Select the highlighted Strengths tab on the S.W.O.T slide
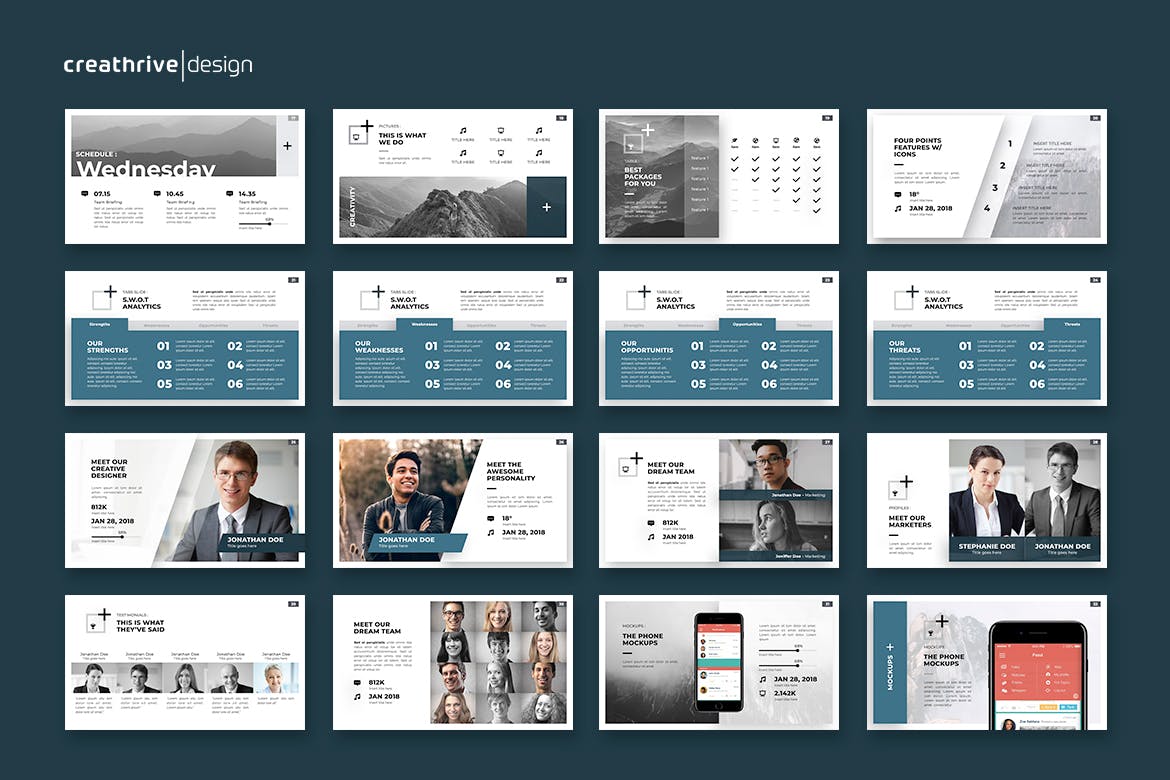1170x780 pixels. [100, 325]
